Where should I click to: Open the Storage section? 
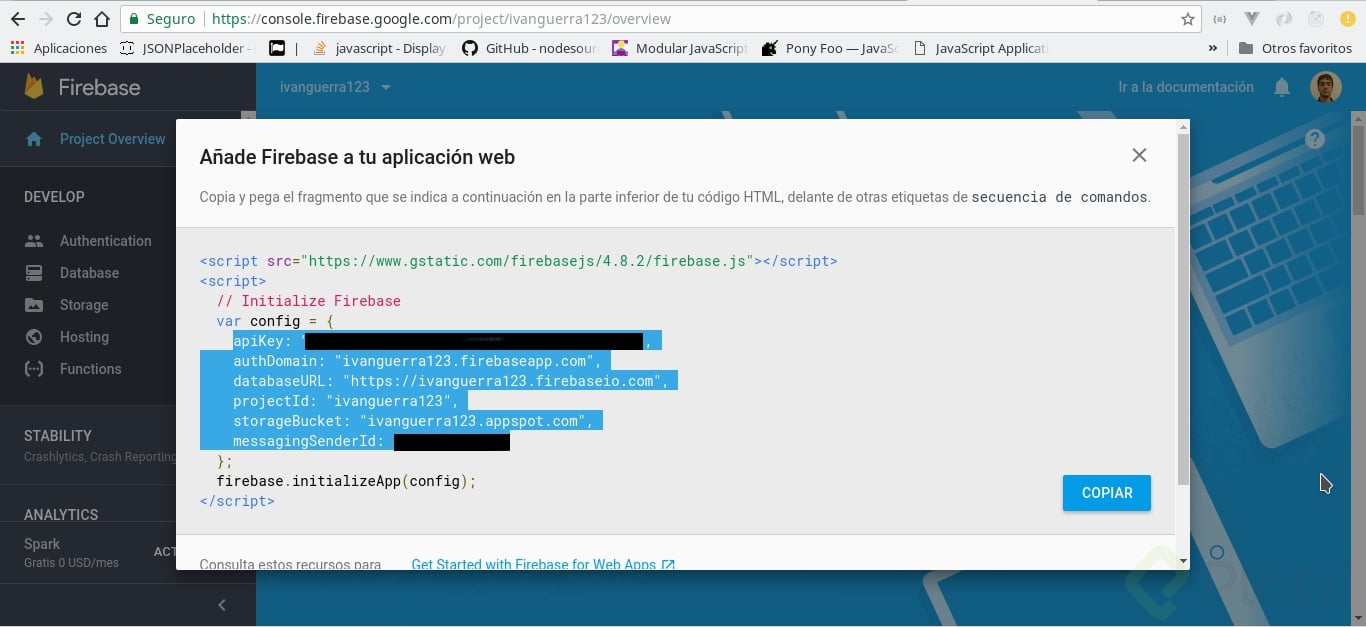coord(84,305)
